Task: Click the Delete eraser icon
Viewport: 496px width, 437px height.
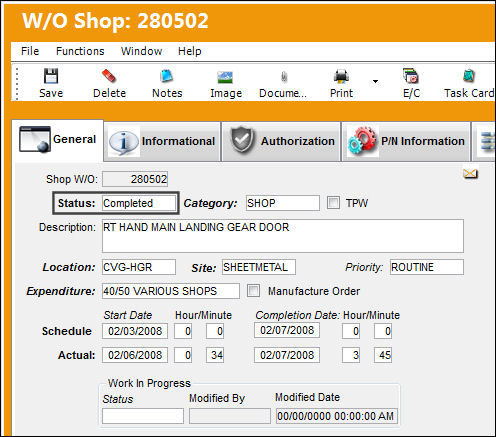Action: coord(109,76)
